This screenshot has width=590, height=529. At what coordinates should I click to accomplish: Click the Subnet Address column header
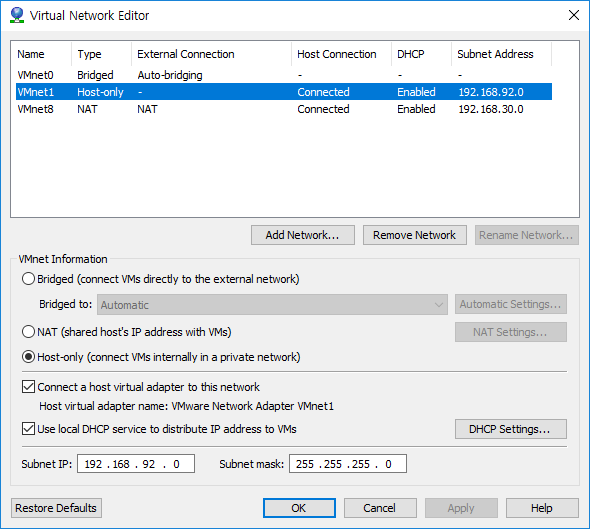click(502, 54)
